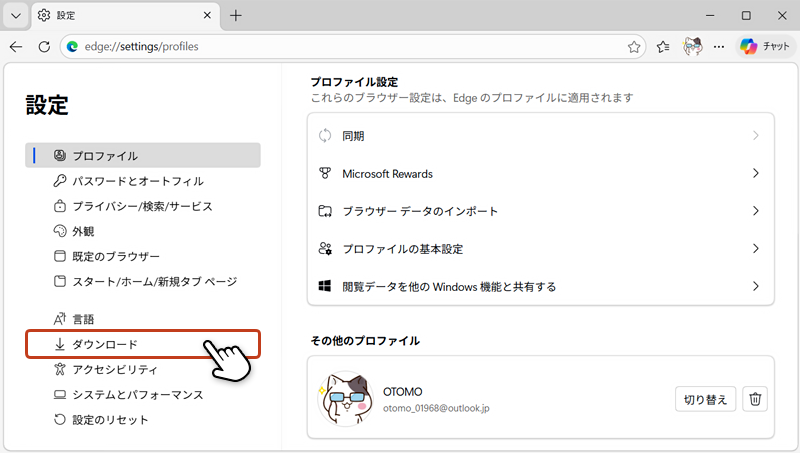Click the download arrow icon

pos(60,344)
